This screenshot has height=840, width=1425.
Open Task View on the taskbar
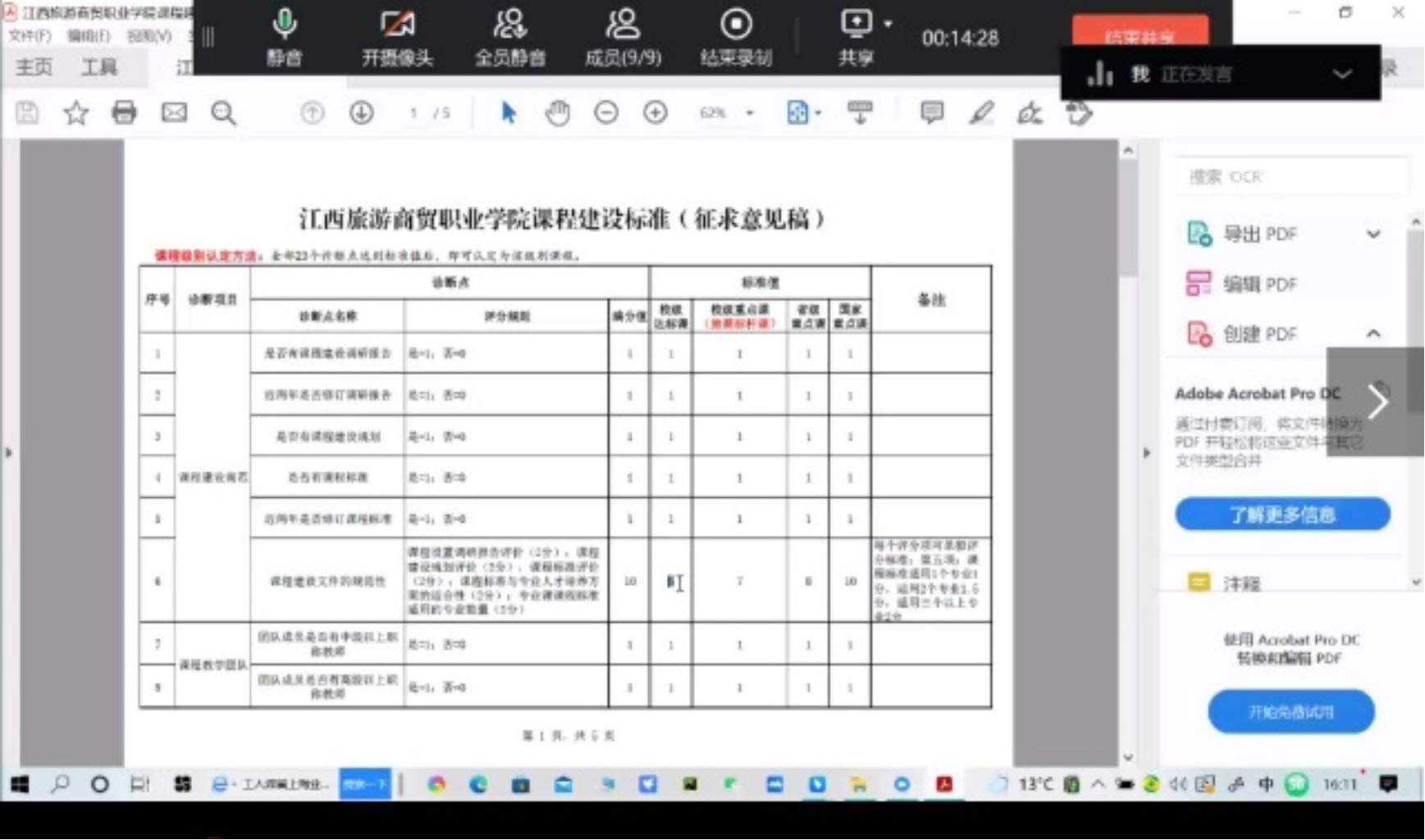[140, 784]
